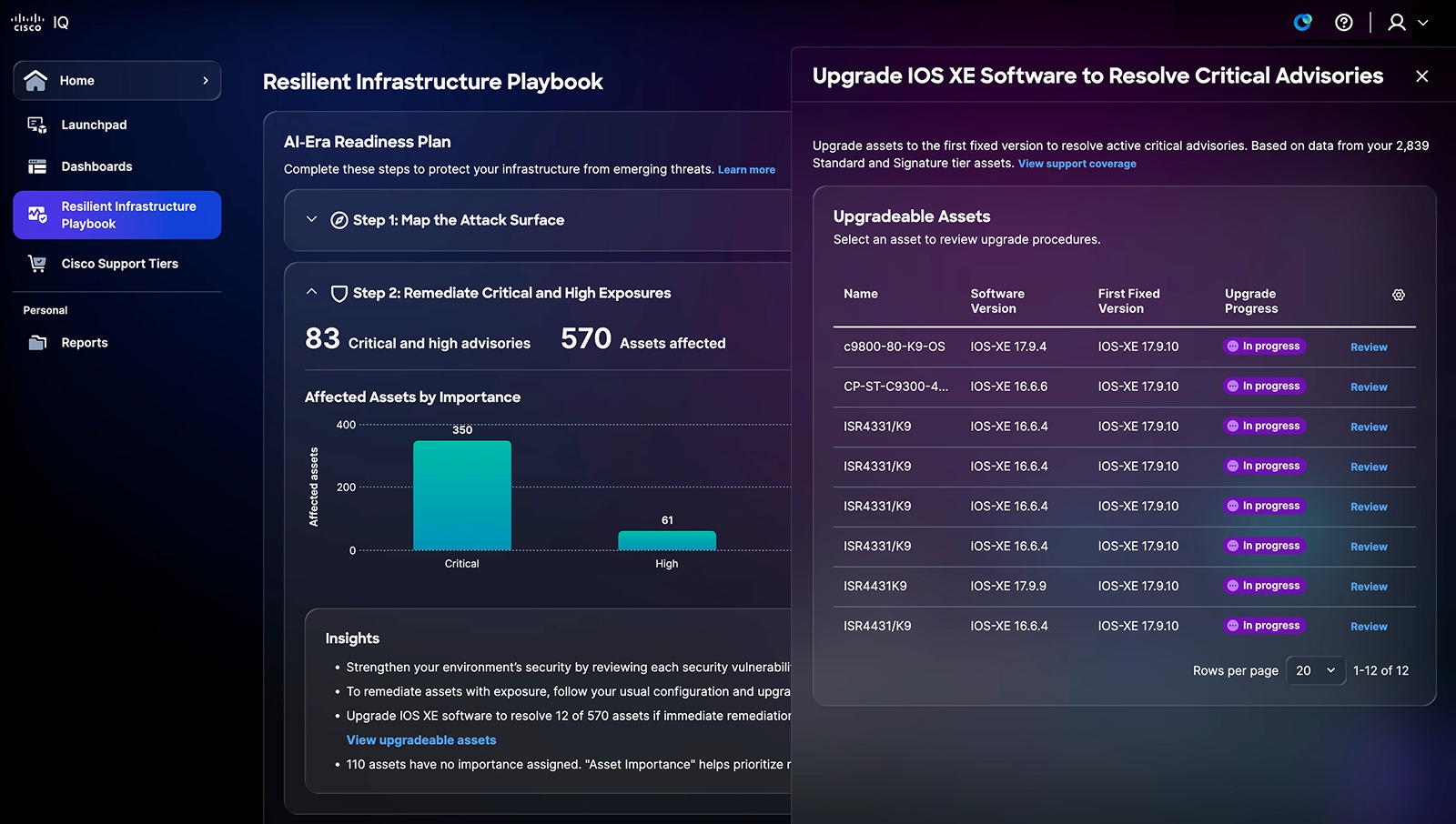Screen dimensions: 1456x824
Task: Go to Home in the sidebar
Action: [117, 81]
